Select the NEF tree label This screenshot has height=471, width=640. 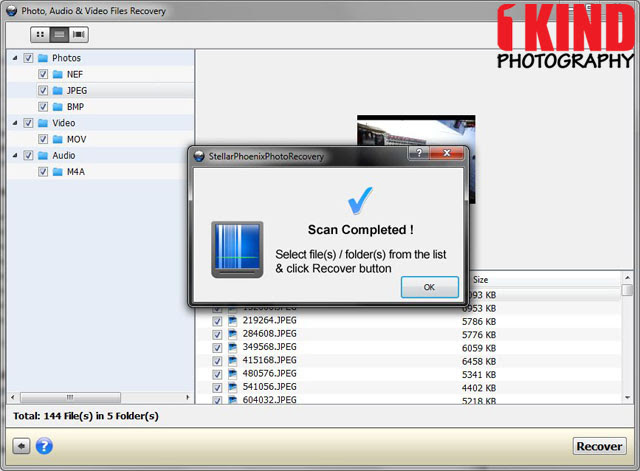(75, 74)
